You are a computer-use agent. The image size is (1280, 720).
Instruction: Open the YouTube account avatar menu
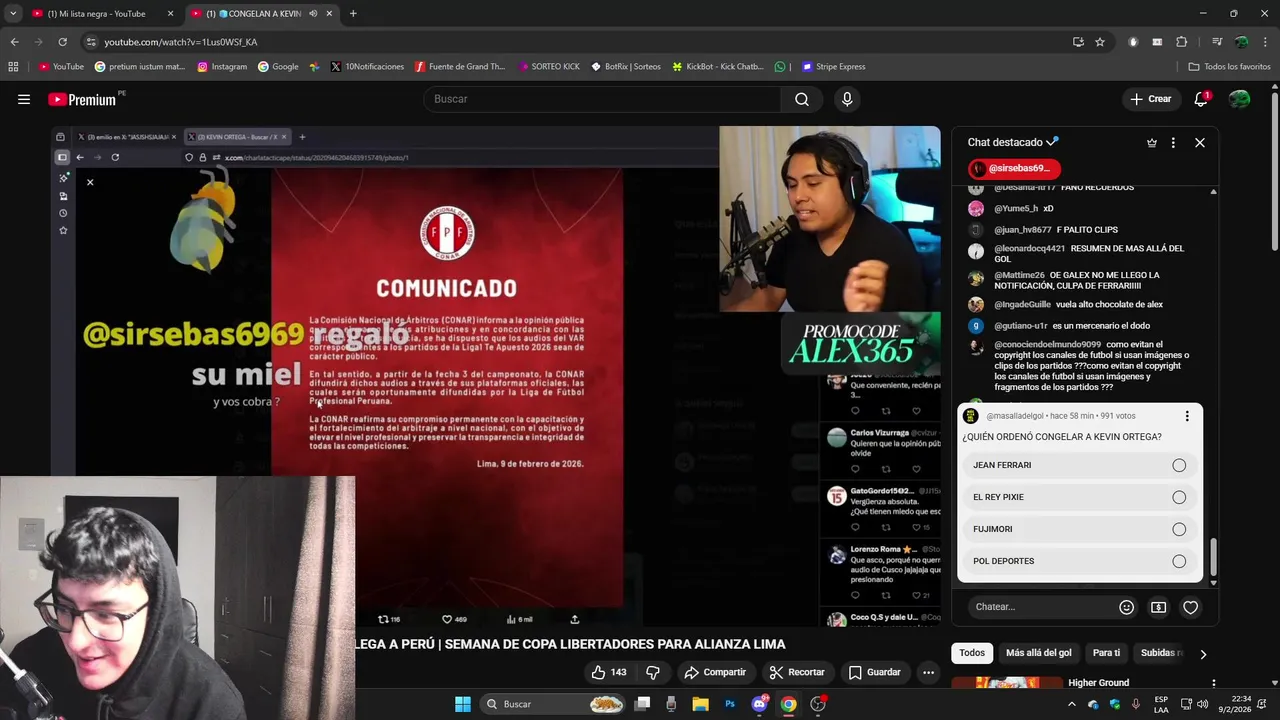click(x=1239, y=99)
